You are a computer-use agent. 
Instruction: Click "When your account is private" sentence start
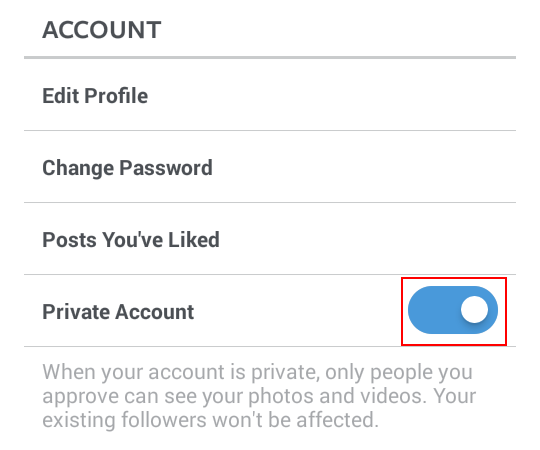point(178,372)
